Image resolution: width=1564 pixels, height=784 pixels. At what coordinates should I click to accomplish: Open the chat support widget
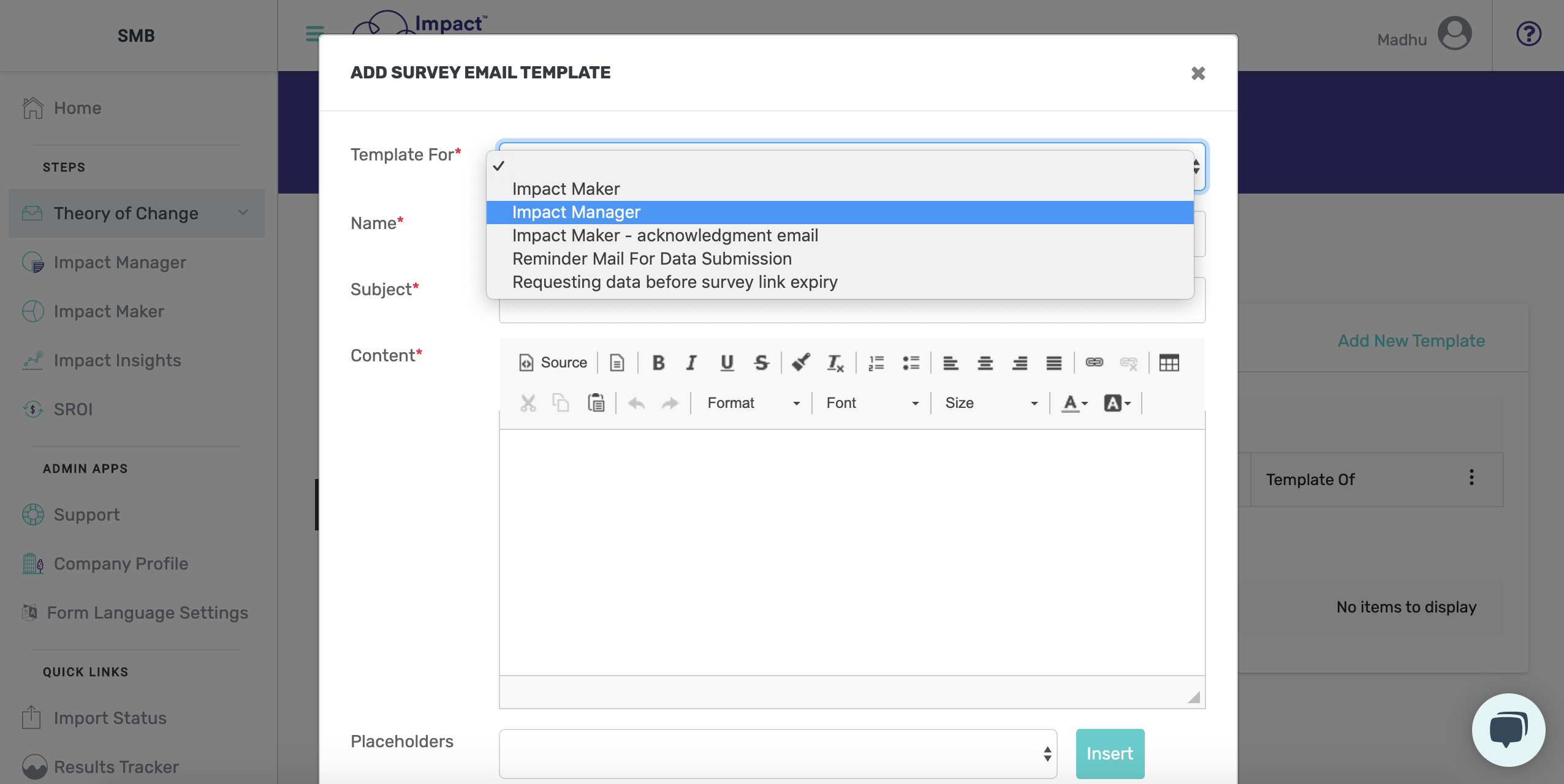tap(1508, 730)
